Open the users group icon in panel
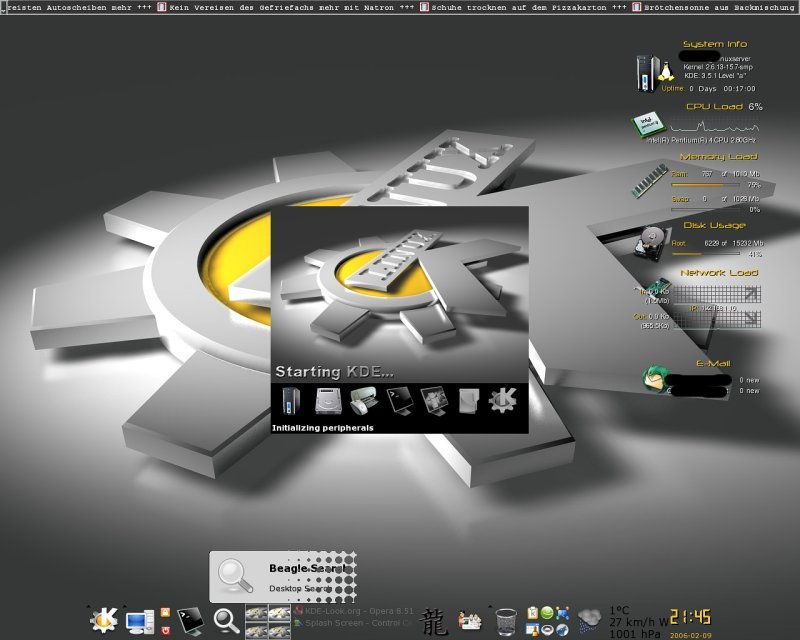 pyautogui.click(x=469, y=621)
